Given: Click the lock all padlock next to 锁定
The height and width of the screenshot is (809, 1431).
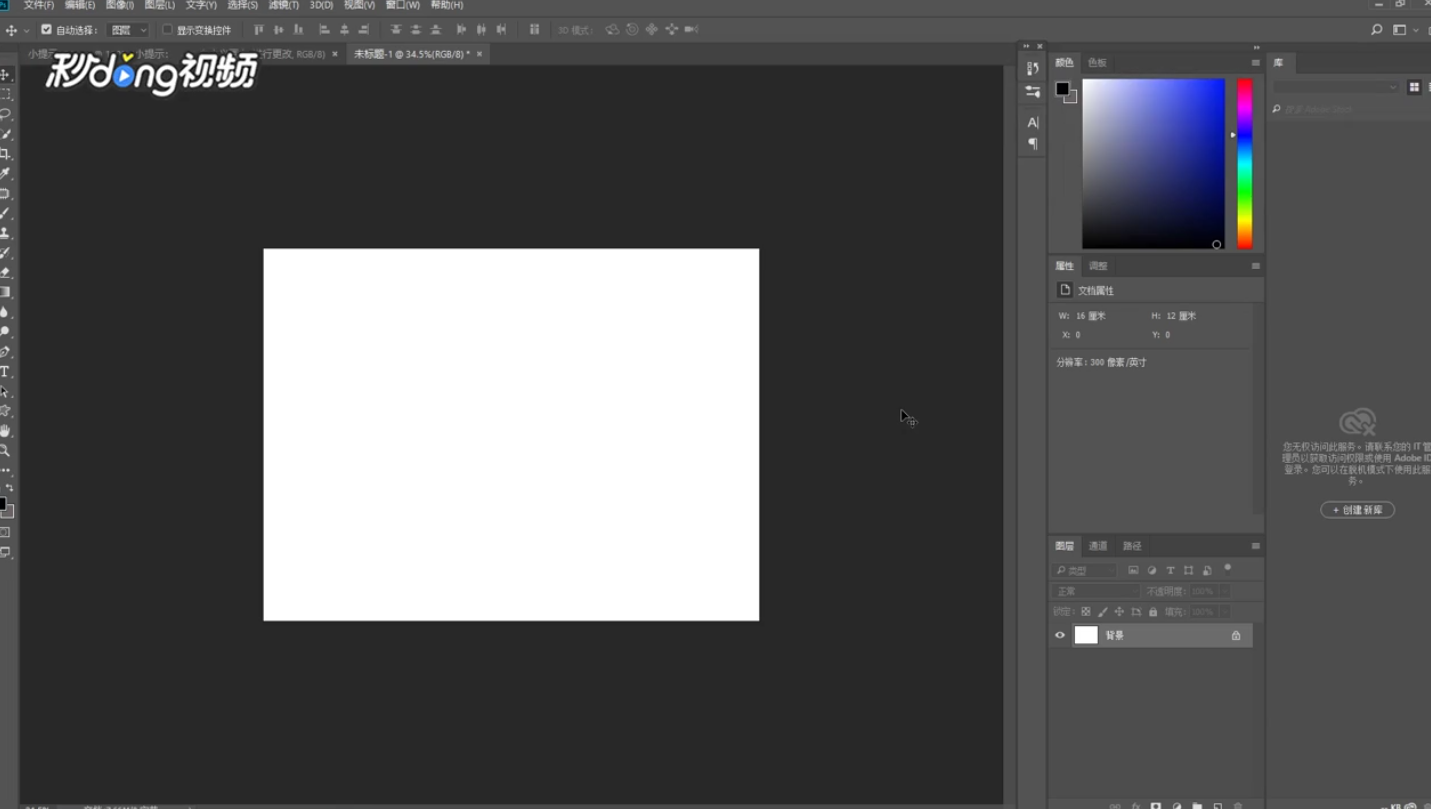Looking at the screenshot, I should pyautogui.click(x=1153, y=611).
